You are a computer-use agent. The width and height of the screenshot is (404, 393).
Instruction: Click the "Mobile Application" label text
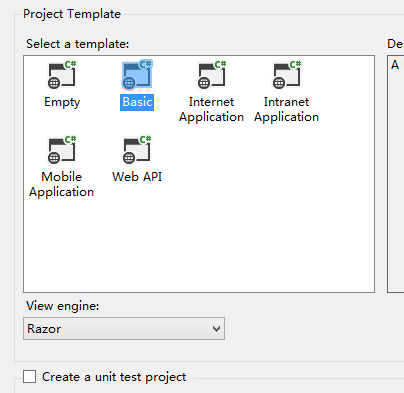62,184
